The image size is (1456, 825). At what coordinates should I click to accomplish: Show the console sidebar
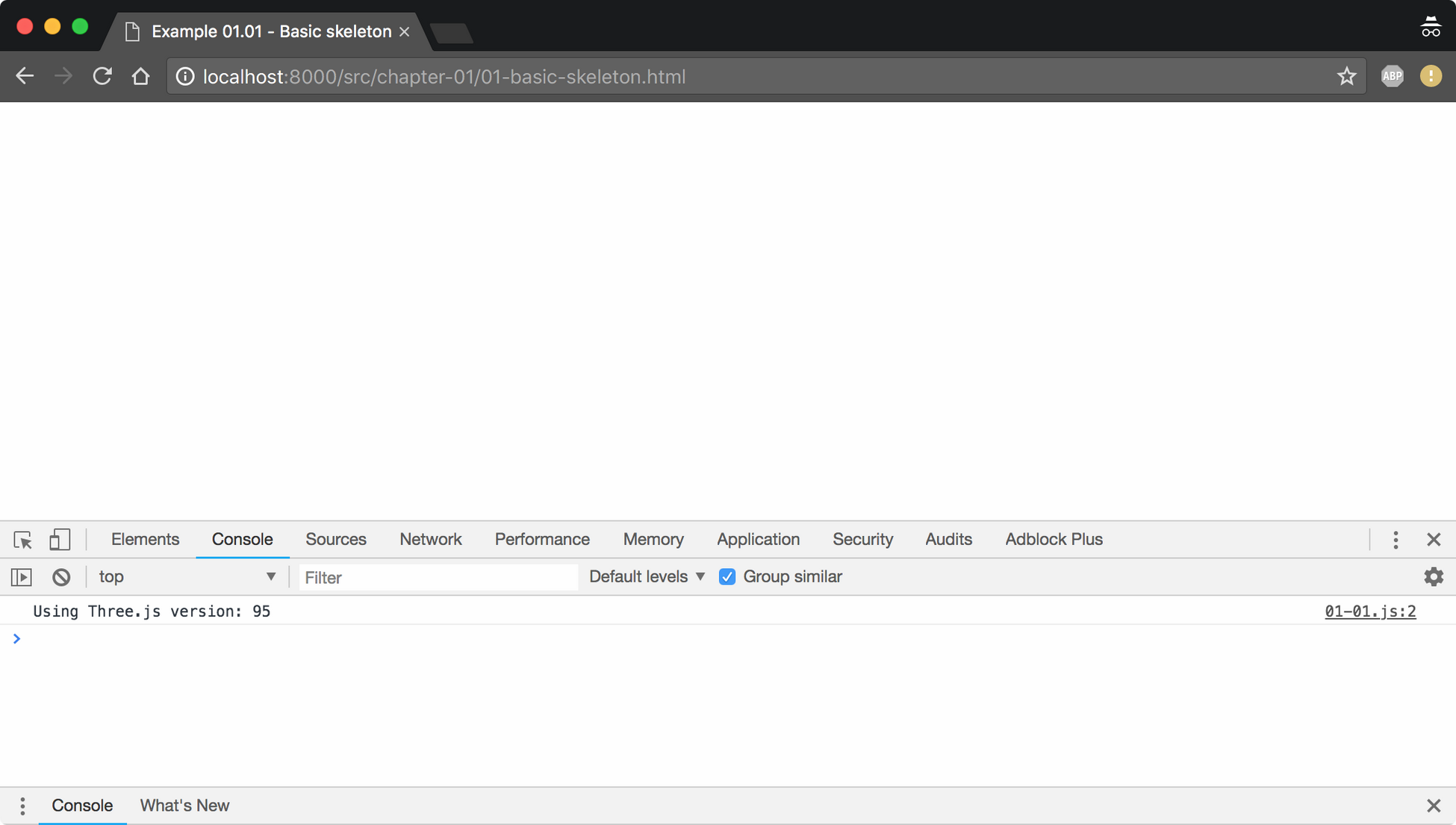(22, 577)
